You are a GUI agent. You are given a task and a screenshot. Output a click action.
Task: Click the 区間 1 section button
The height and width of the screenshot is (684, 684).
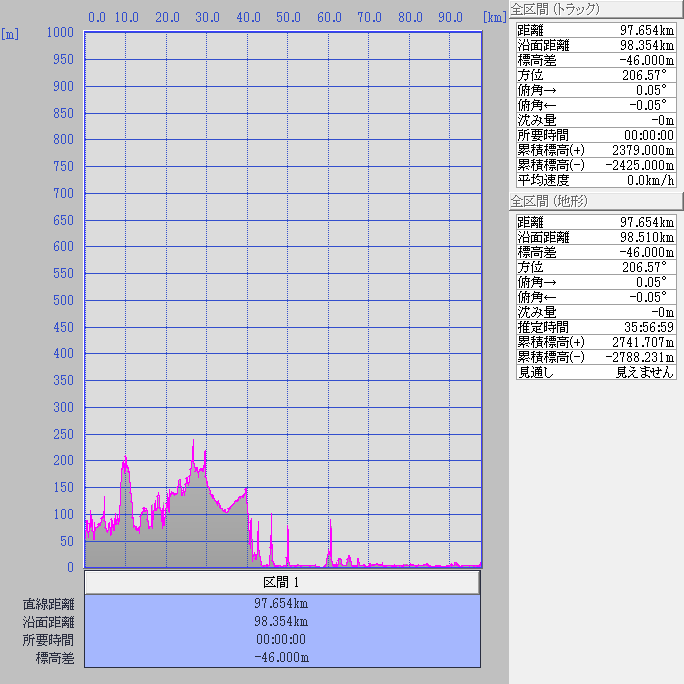[x=281, y=582]
